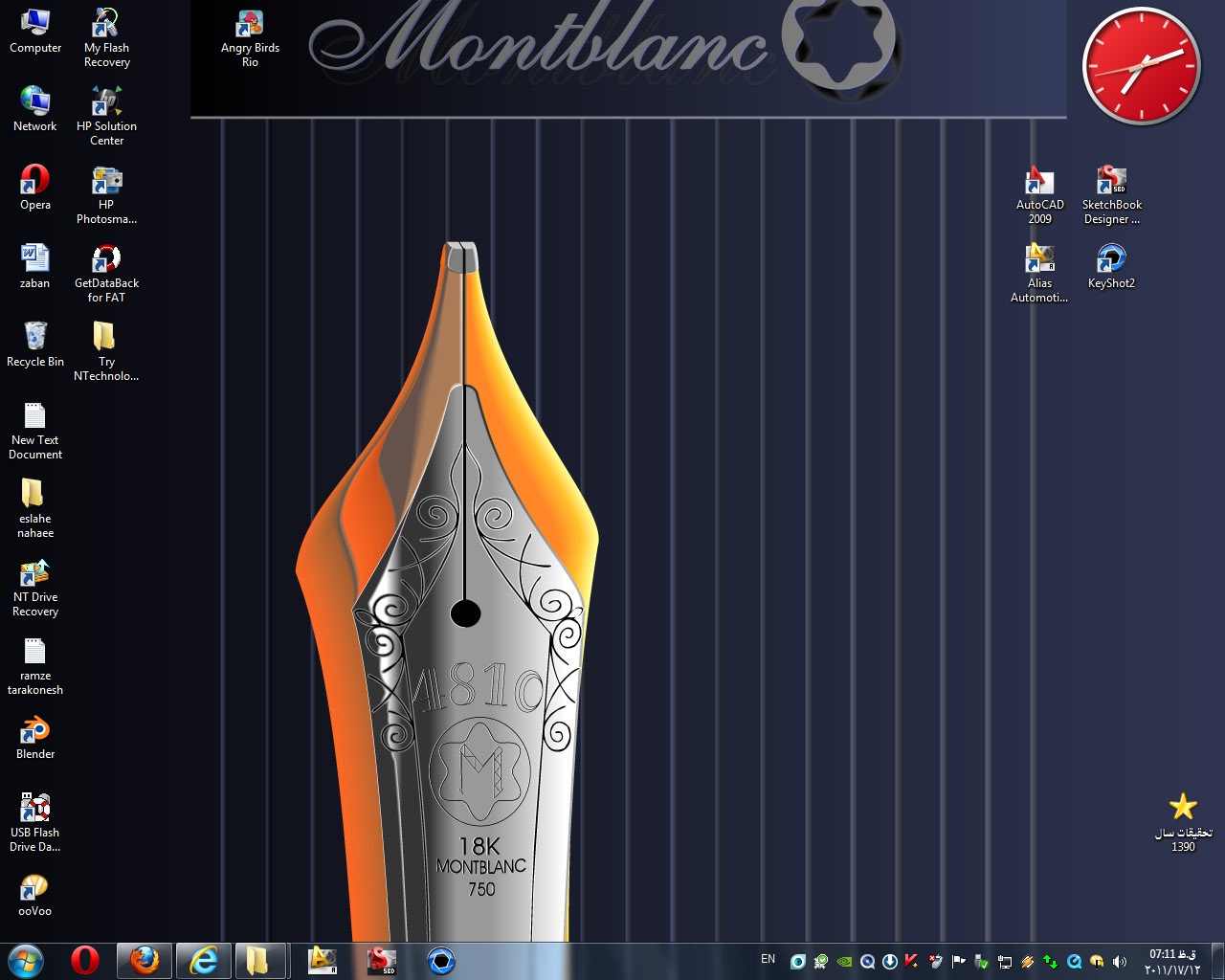Open Kaspersky tray icon
Viewport: 1225px width, 980px height.
pyautogui.click(x=911, y=961)
